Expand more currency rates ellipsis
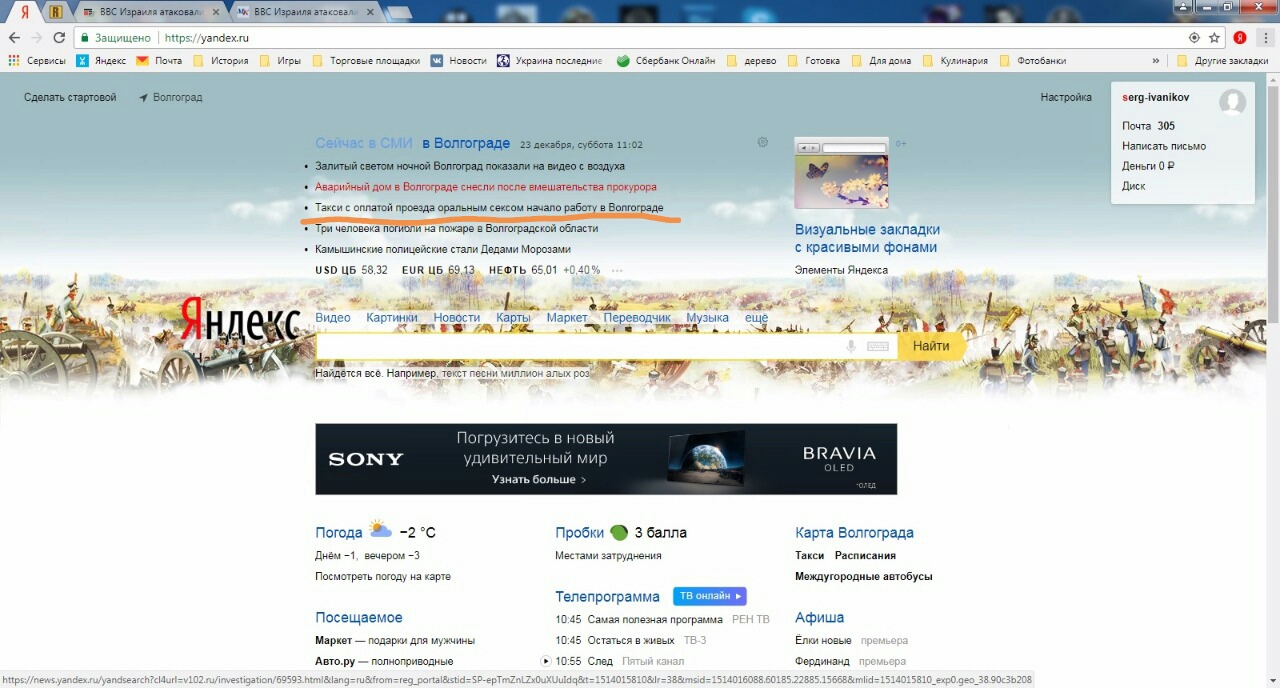Screen dimensions: 1280x688 [617, 270]
